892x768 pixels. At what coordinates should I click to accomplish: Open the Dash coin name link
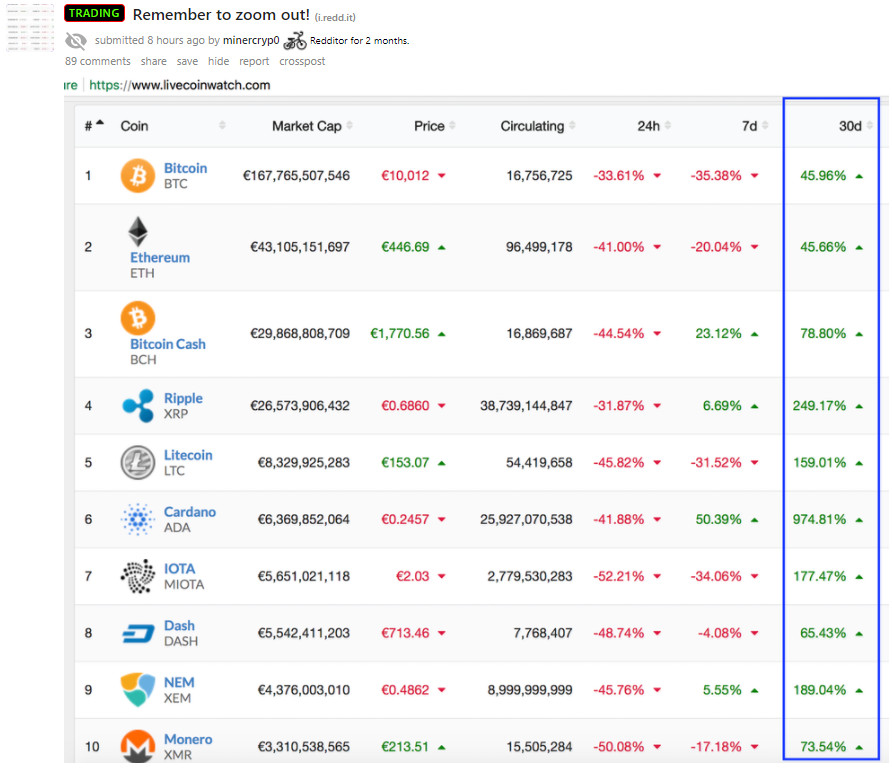coord(179,625)
